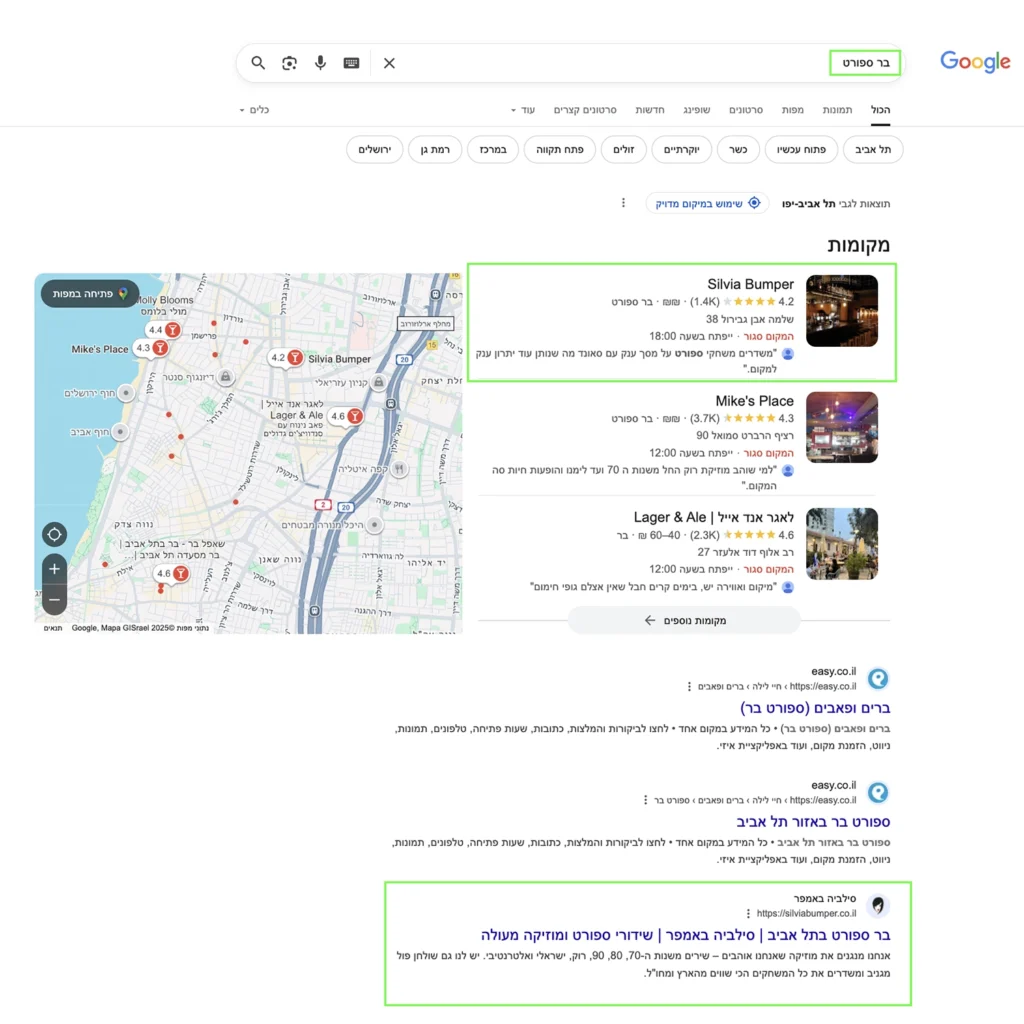Select the פתוח עכשיו filter chip
This screenshot has height=1024, width=1024.
pyautogui.click(x=801, y=150)
